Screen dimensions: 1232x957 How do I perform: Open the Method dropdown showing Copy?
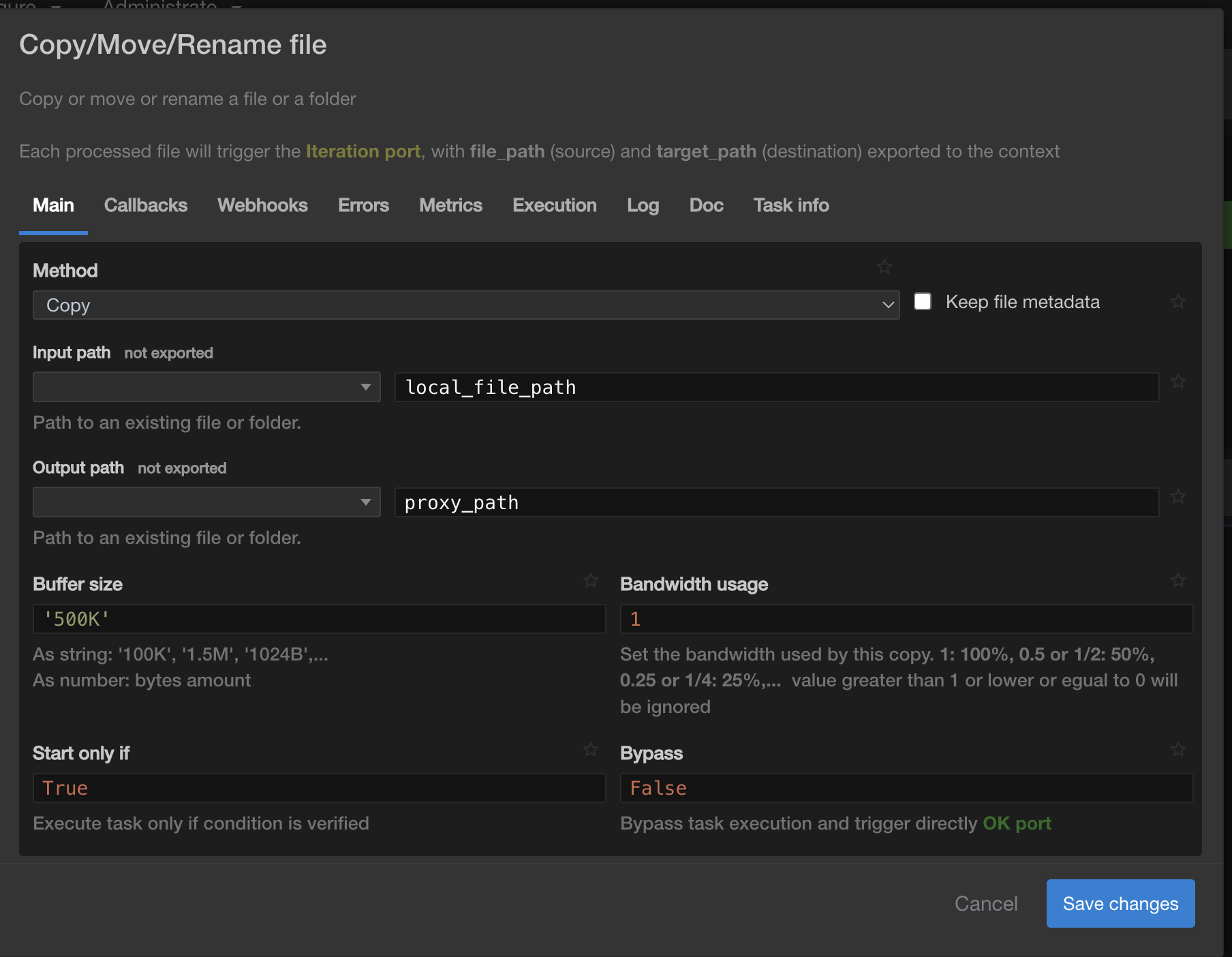466,305
